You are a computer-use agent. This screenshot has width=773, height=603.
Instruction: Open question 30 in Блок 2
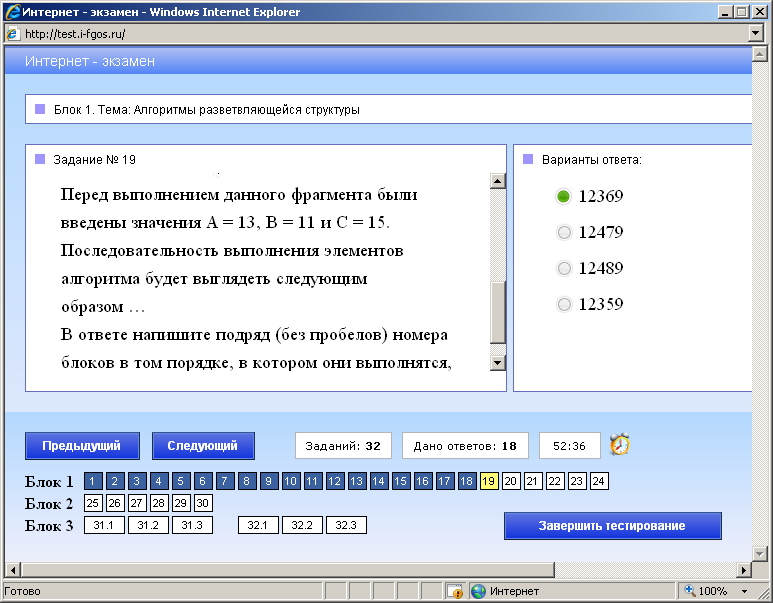point(203,503)
